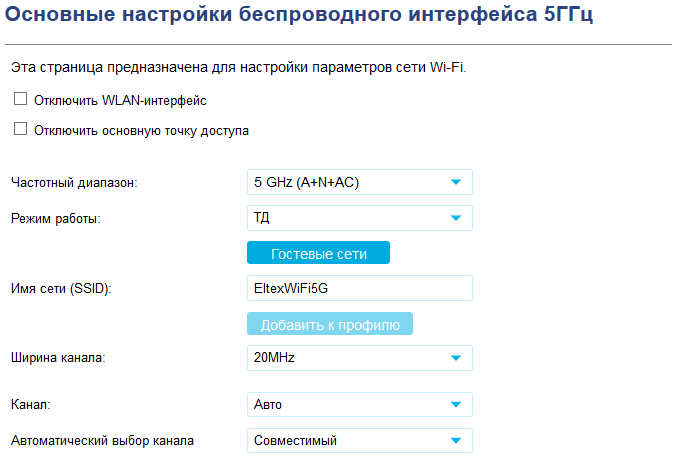Image resolution: width=680 pixels, height=459 pixels.
Task: Toggle the Отключить WLAN-интерфейс checkbox
Action: tap(20, 100)
